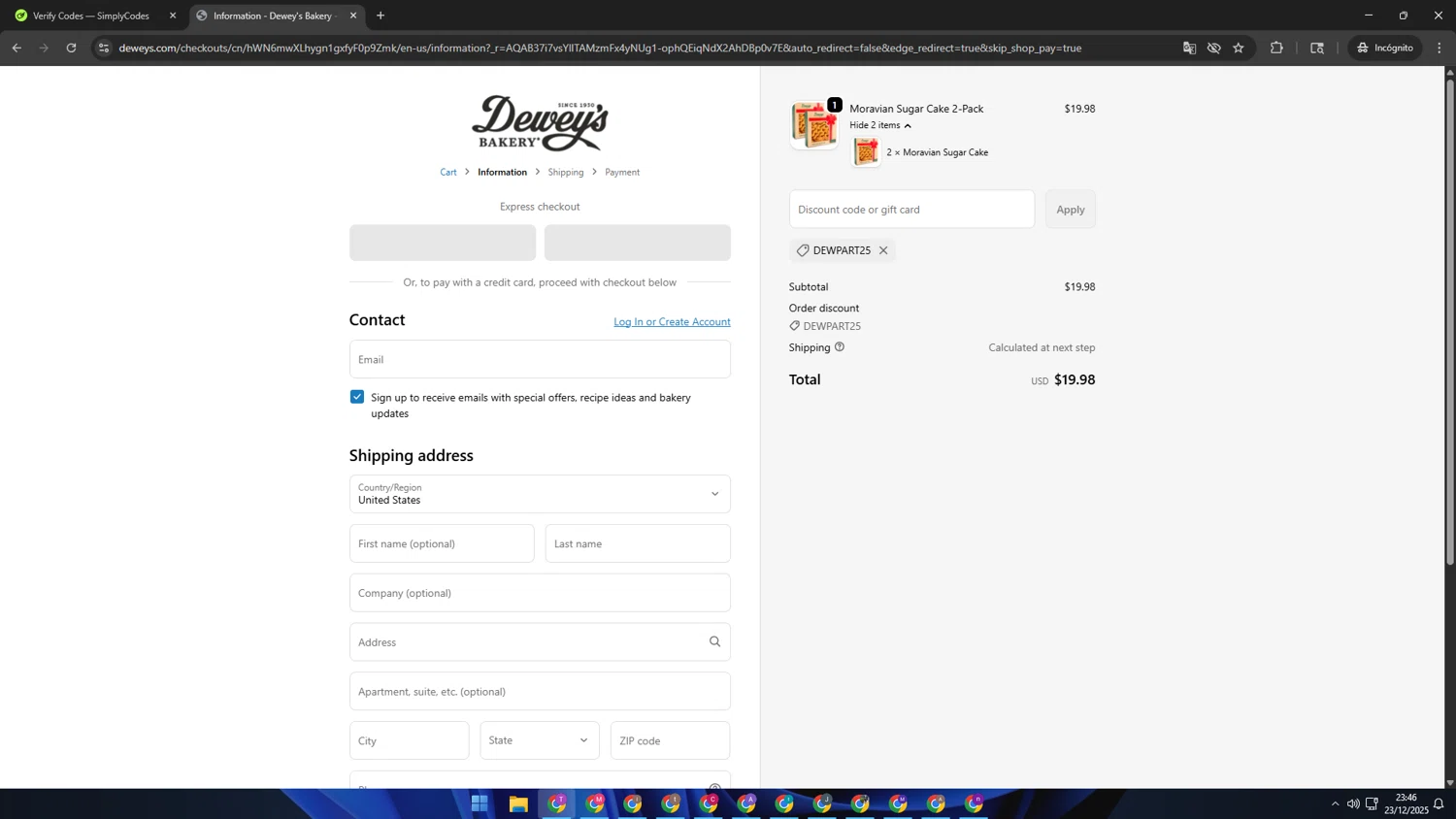This screenshot has width=1456, height=819.
Task: Click the second express checkout button
Action: (638, 243)
